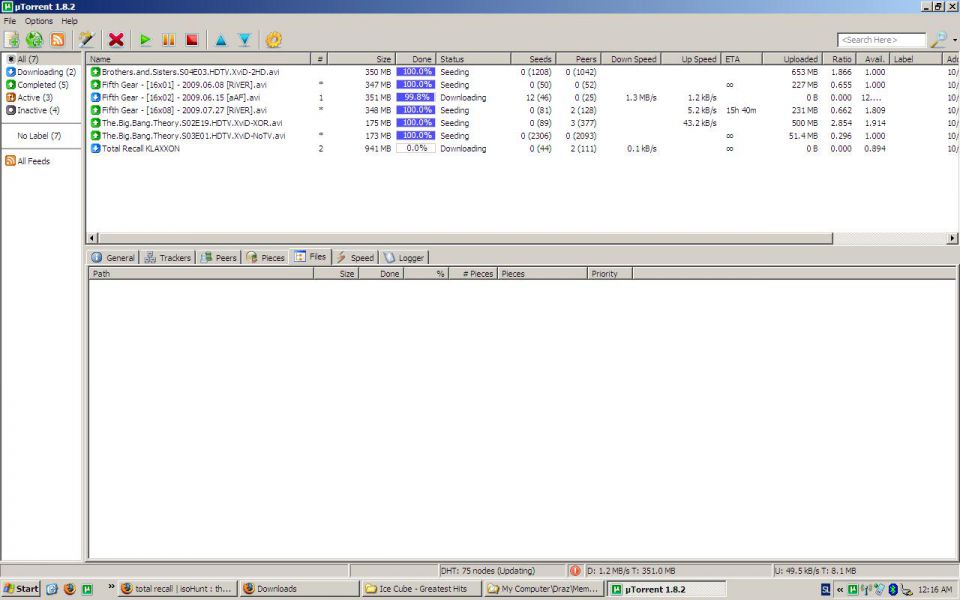The image size is (960, 600).
Task: Switch to the Pieces tab
Action: coord(265,258)
